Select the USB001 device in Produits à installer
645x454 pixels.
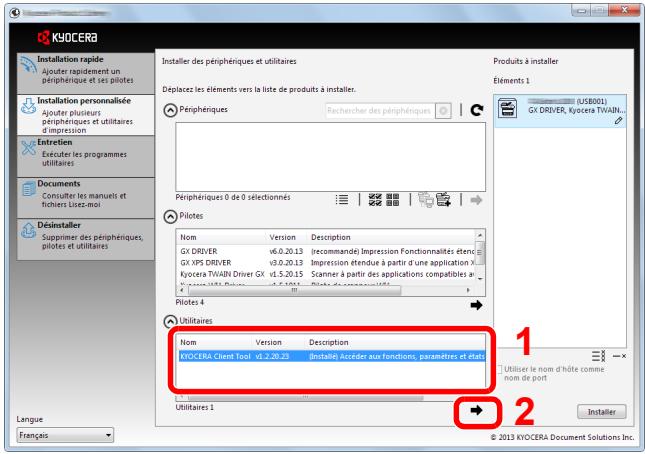point(560,111)
